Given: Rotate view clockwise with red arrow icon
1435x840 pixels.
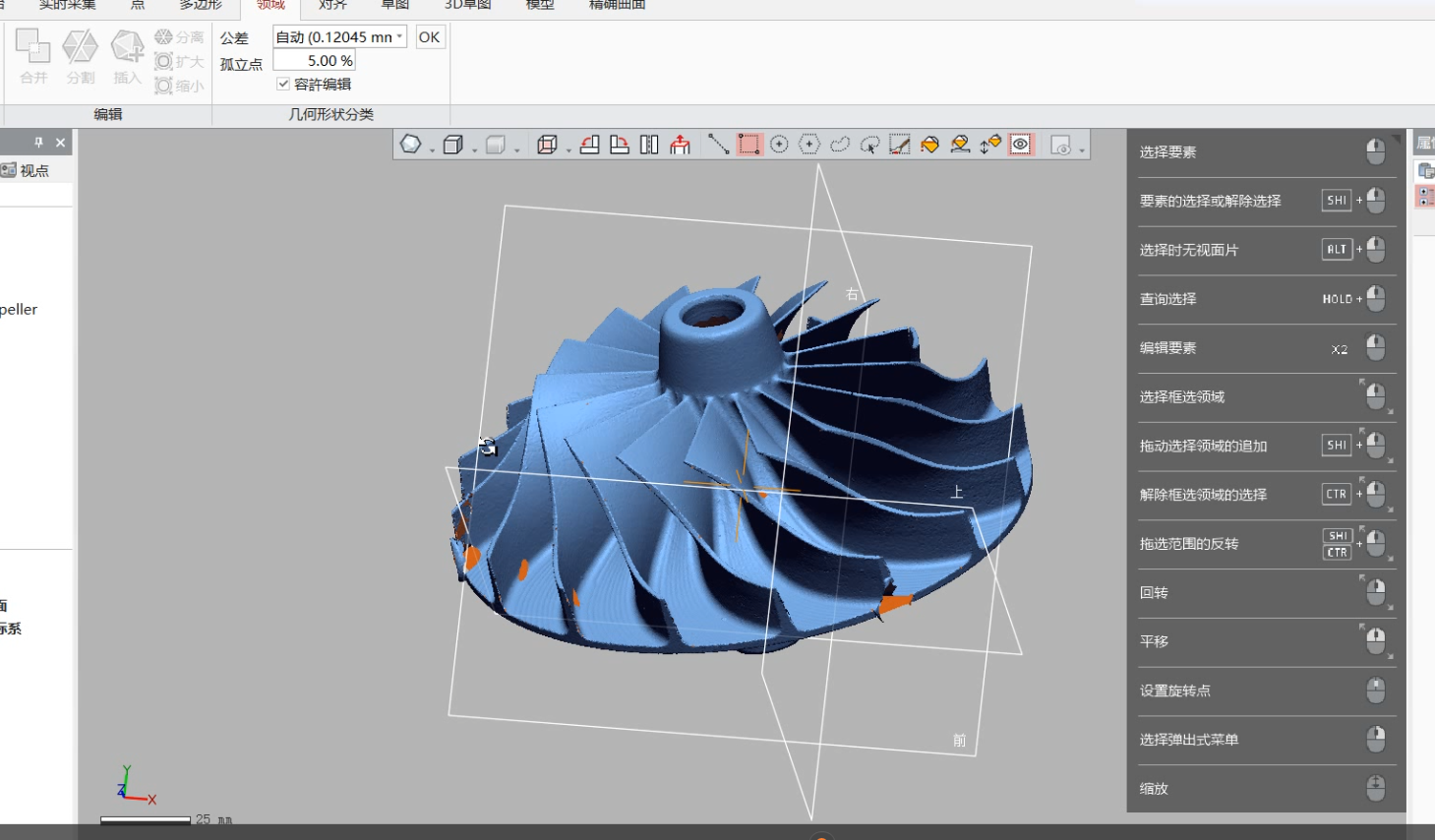Looking at the screenshot, I should click(620, 145).
